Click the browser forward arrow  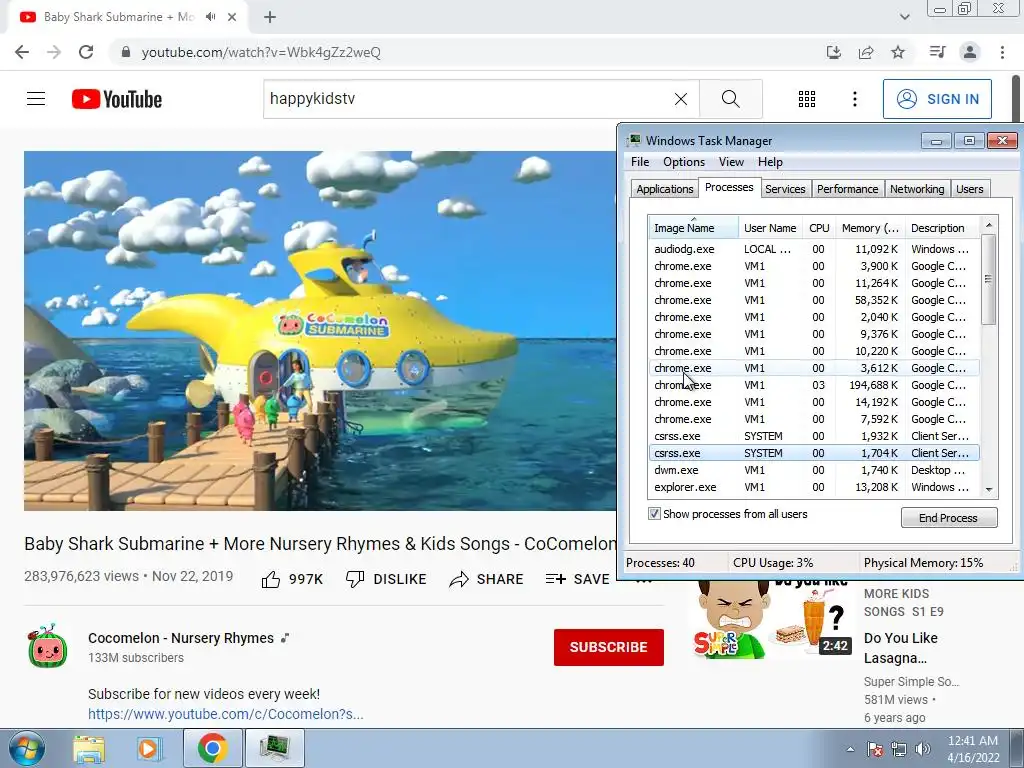[x=54, y=52]
